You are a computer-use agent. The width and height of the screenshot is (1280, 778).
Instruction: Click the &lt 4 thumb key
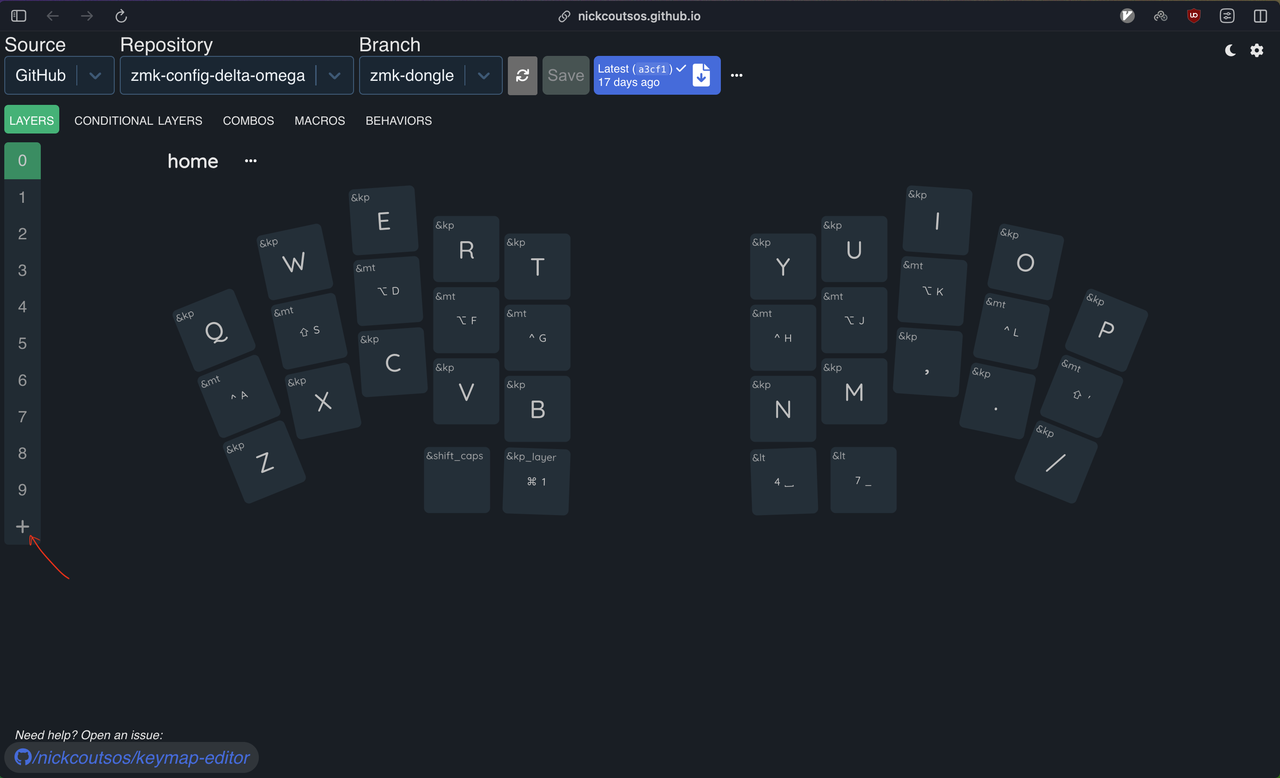click(784, 482)
